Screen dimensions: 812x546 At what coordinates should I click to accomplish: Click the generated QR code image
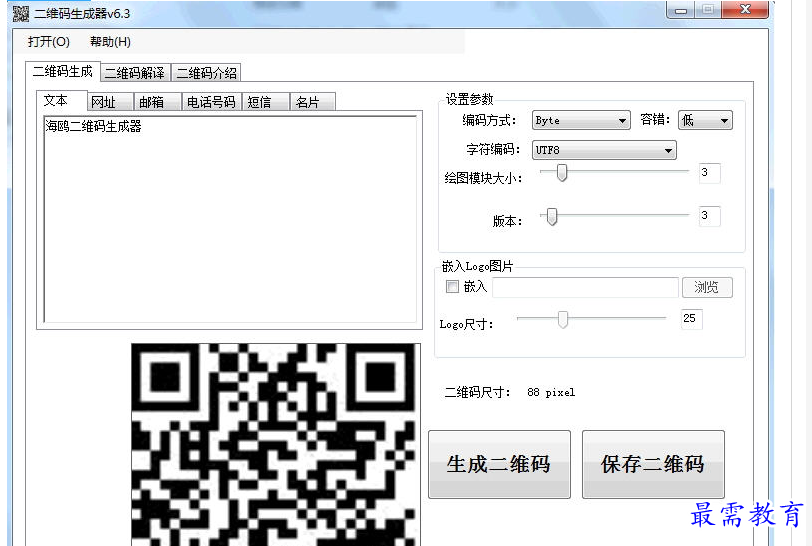click(276, 444)
